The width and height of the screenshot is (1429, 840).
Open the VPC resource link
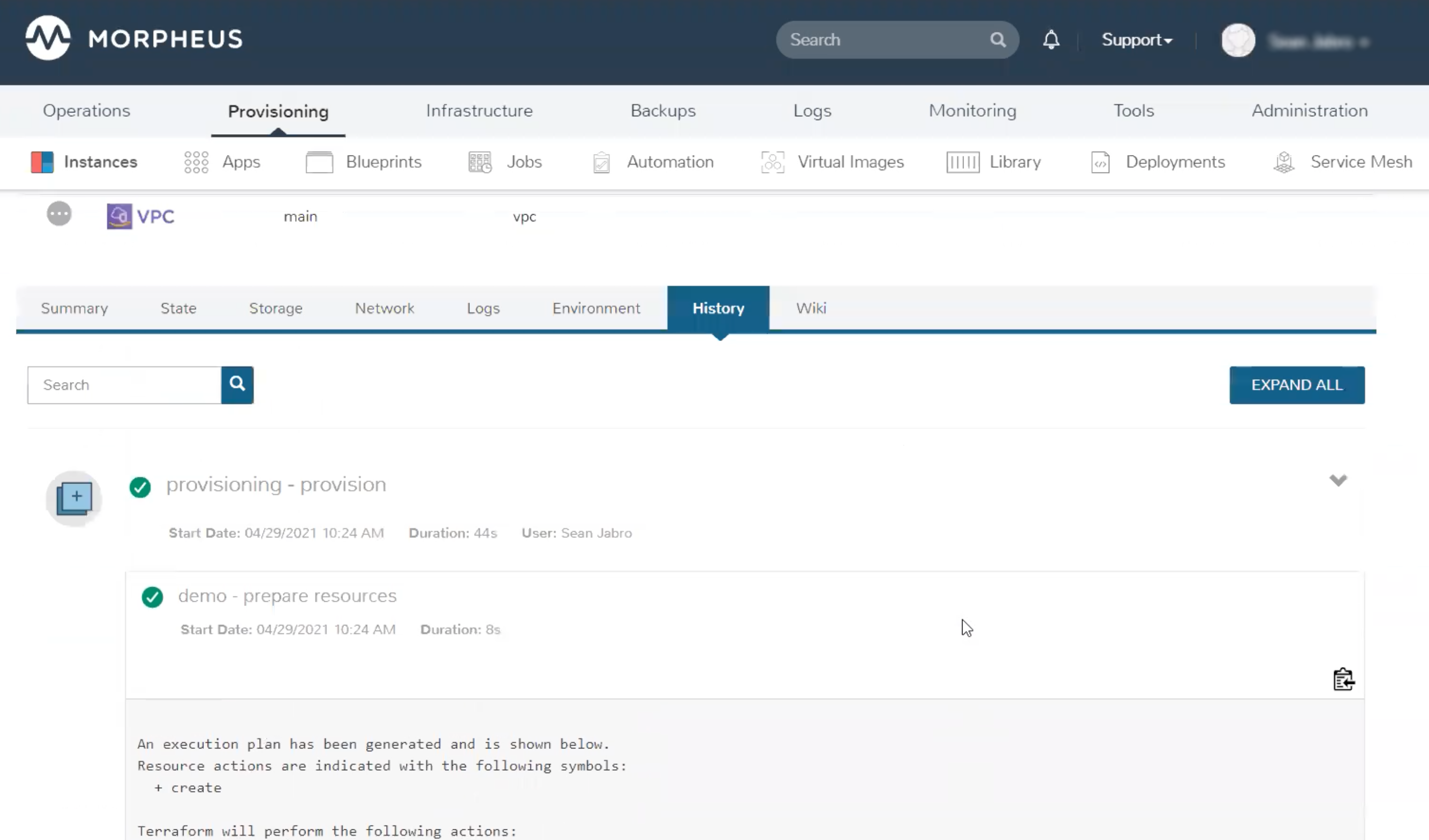155,217
